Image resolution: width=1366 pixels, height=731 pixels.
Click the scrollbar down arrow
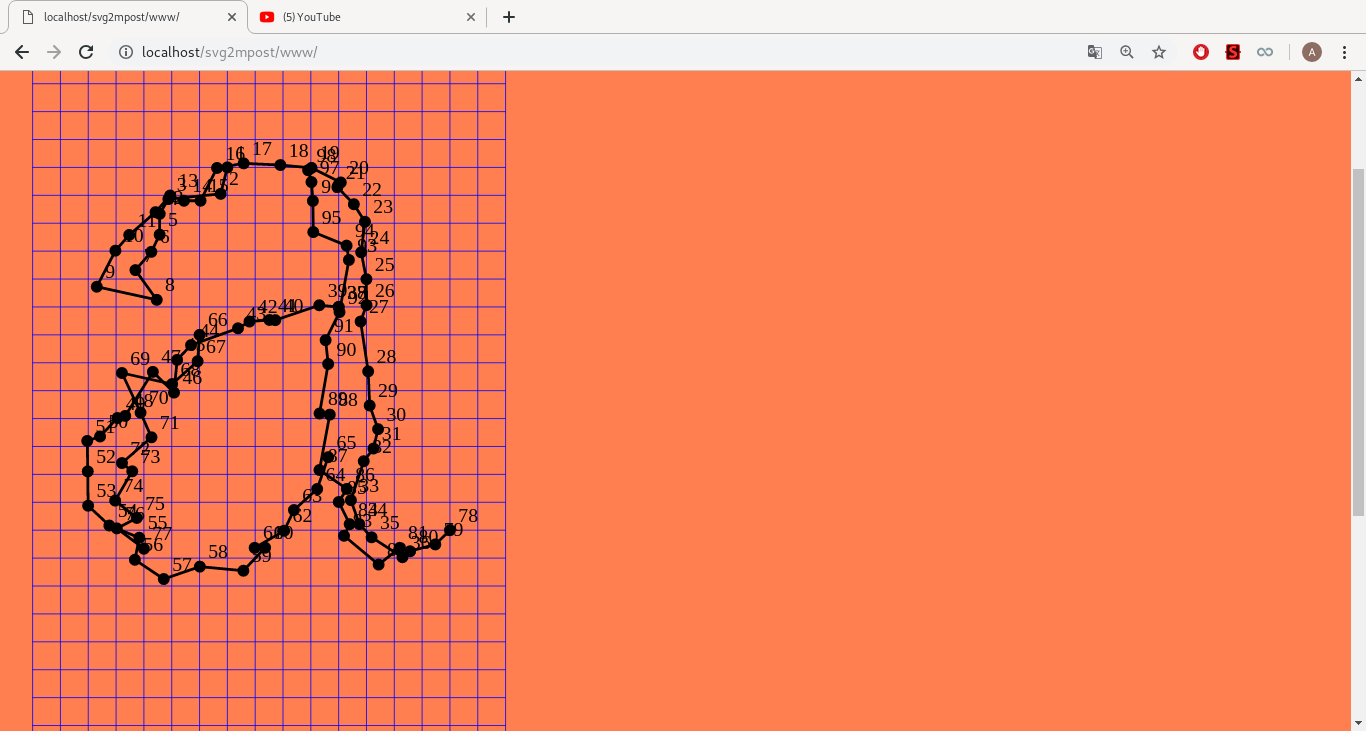coord(1358,723)
